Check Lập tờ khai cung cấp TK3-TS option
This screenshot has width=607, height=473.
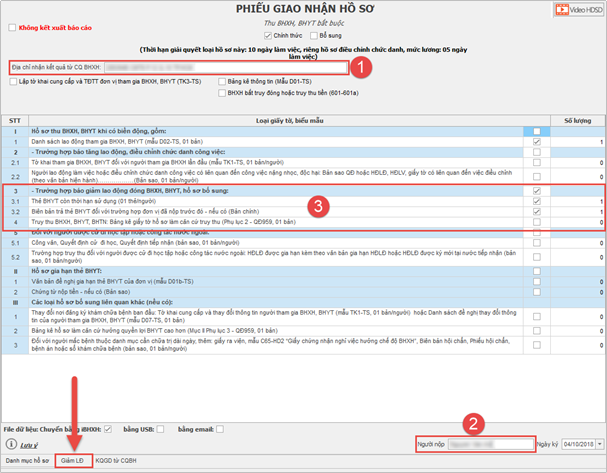point(14,81)
